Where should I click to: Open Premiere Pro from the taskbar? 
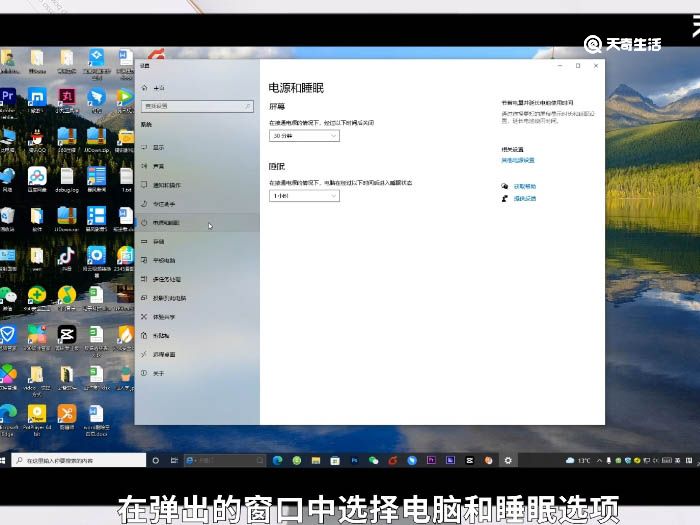click(431, 460)
